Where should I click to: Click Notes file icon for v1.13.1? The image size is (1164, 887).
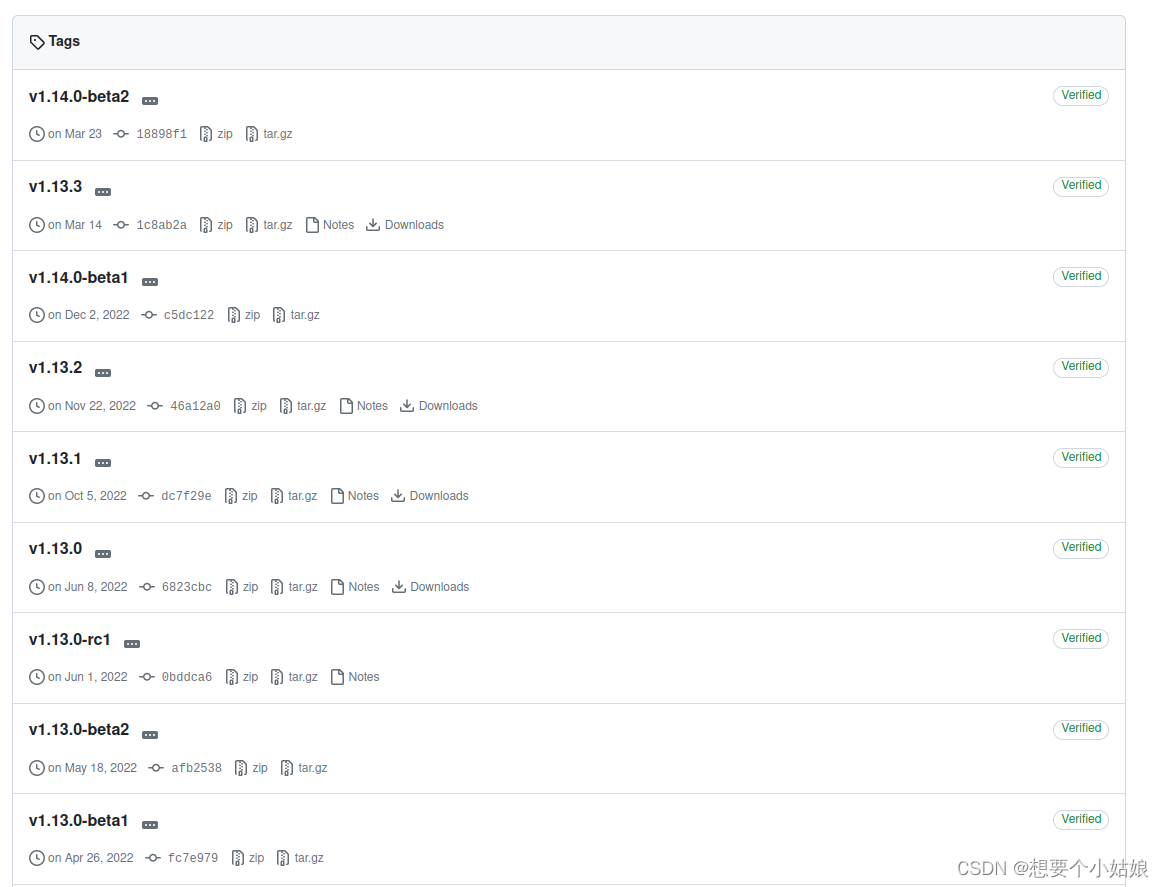pos(337,496)
